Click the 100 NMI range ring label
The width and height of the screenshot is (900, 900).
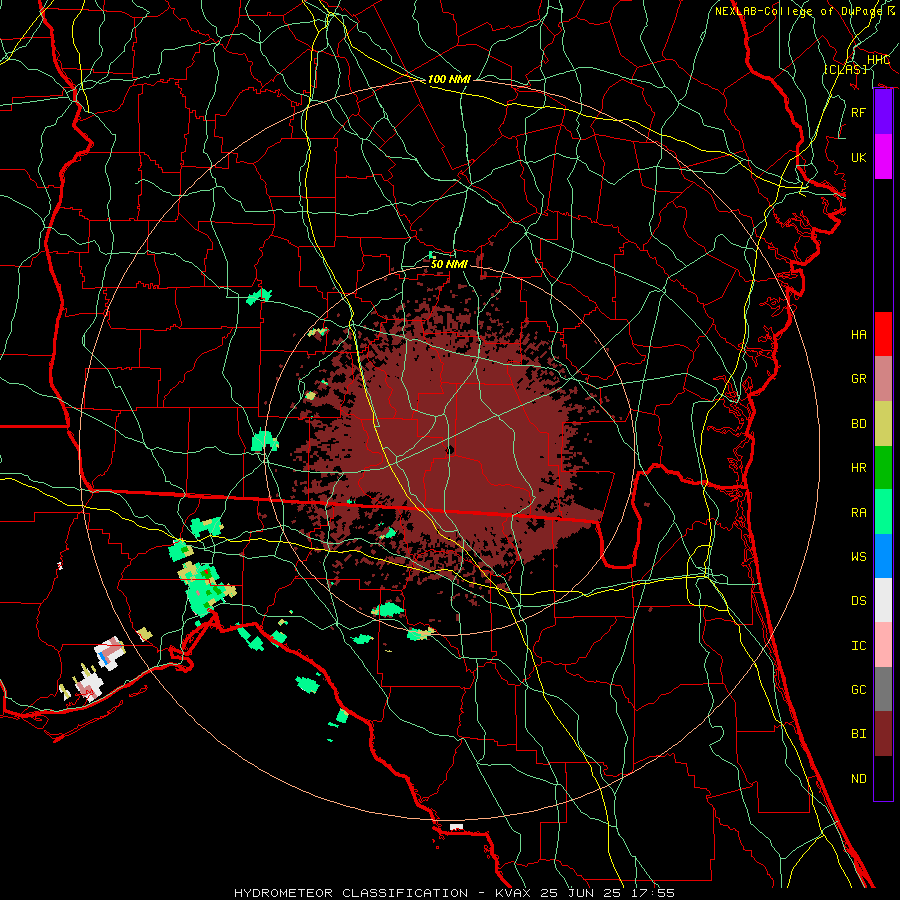(449, 79)
